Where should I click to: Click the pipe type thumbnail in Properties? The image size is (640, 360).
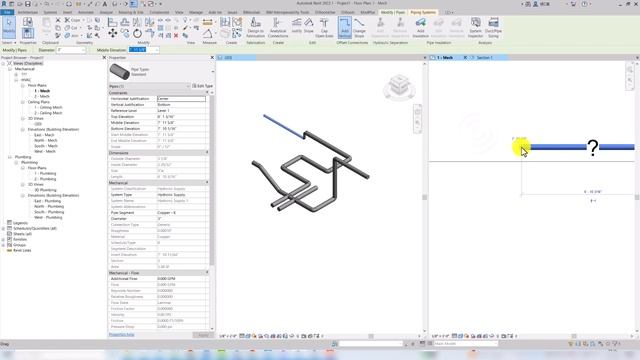(x=120, y=72)
